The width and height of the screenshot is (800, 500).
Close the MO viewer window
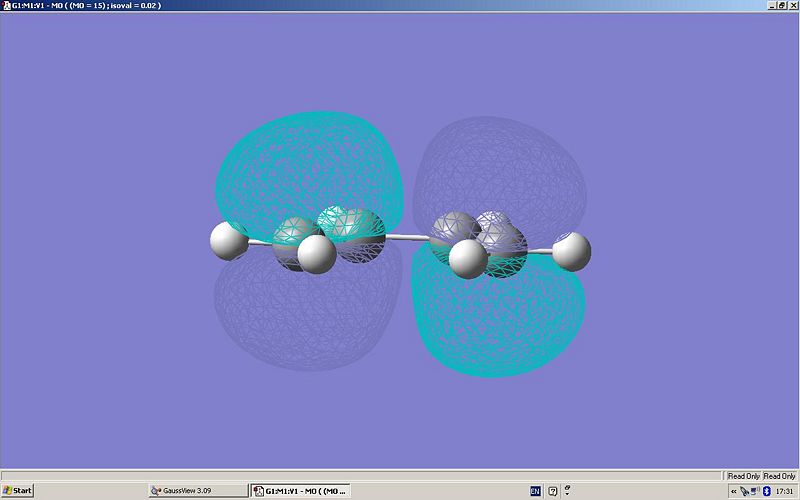point(791,6)
